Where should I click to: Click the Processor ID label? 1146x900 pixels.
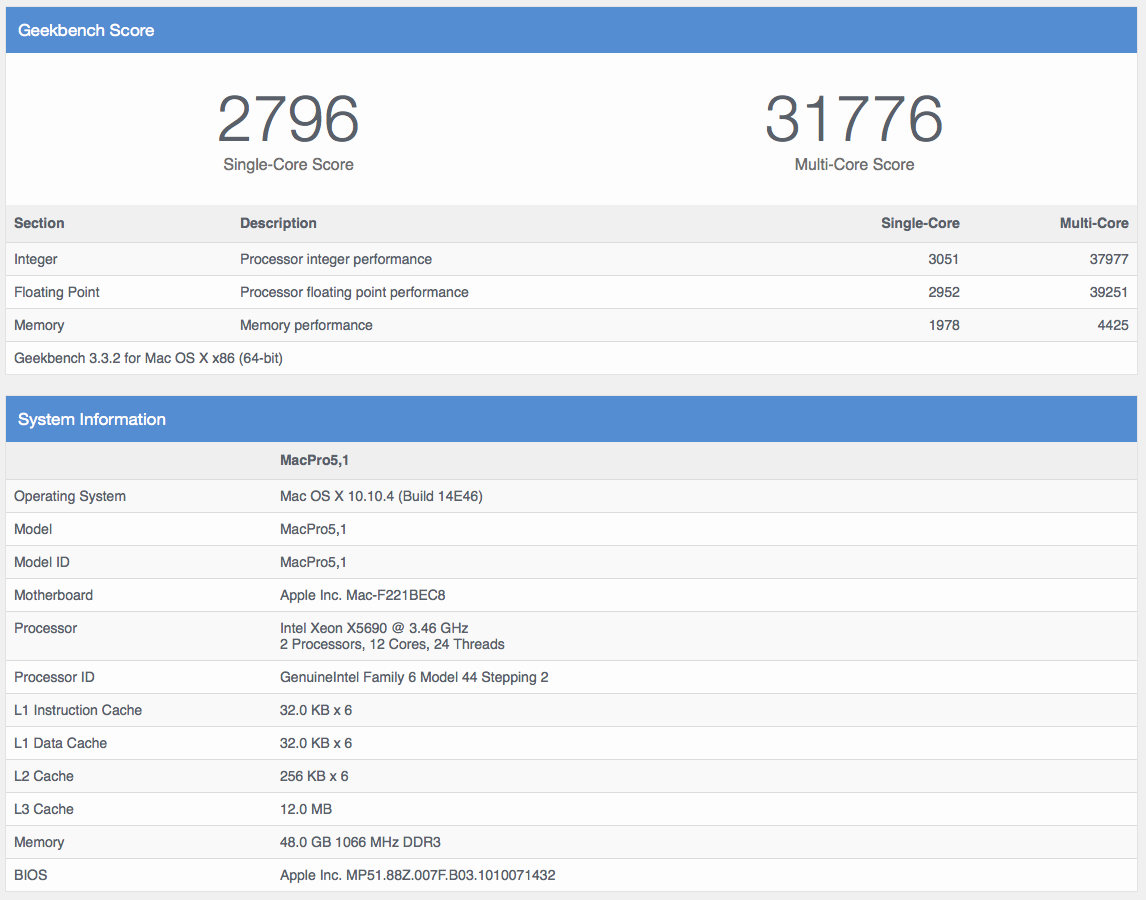pos(54,677)
